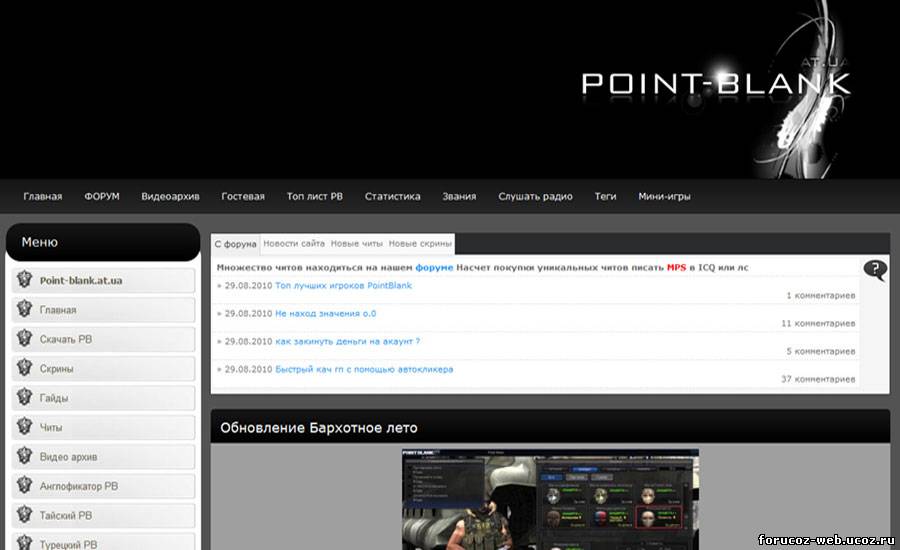
Task: Click the emblem icon beside Скачать PB
Action: pyautogui.click(x=24, y=338)
